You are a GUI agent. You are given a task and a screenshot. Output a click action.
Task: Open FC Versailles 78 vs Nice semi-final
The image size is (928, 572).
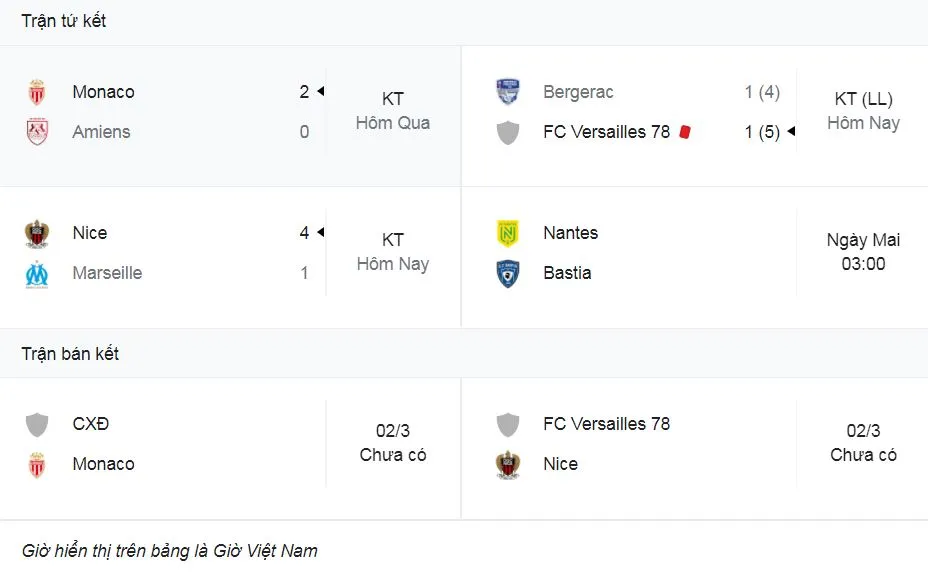pyautogui.click(x=863, y=443)
